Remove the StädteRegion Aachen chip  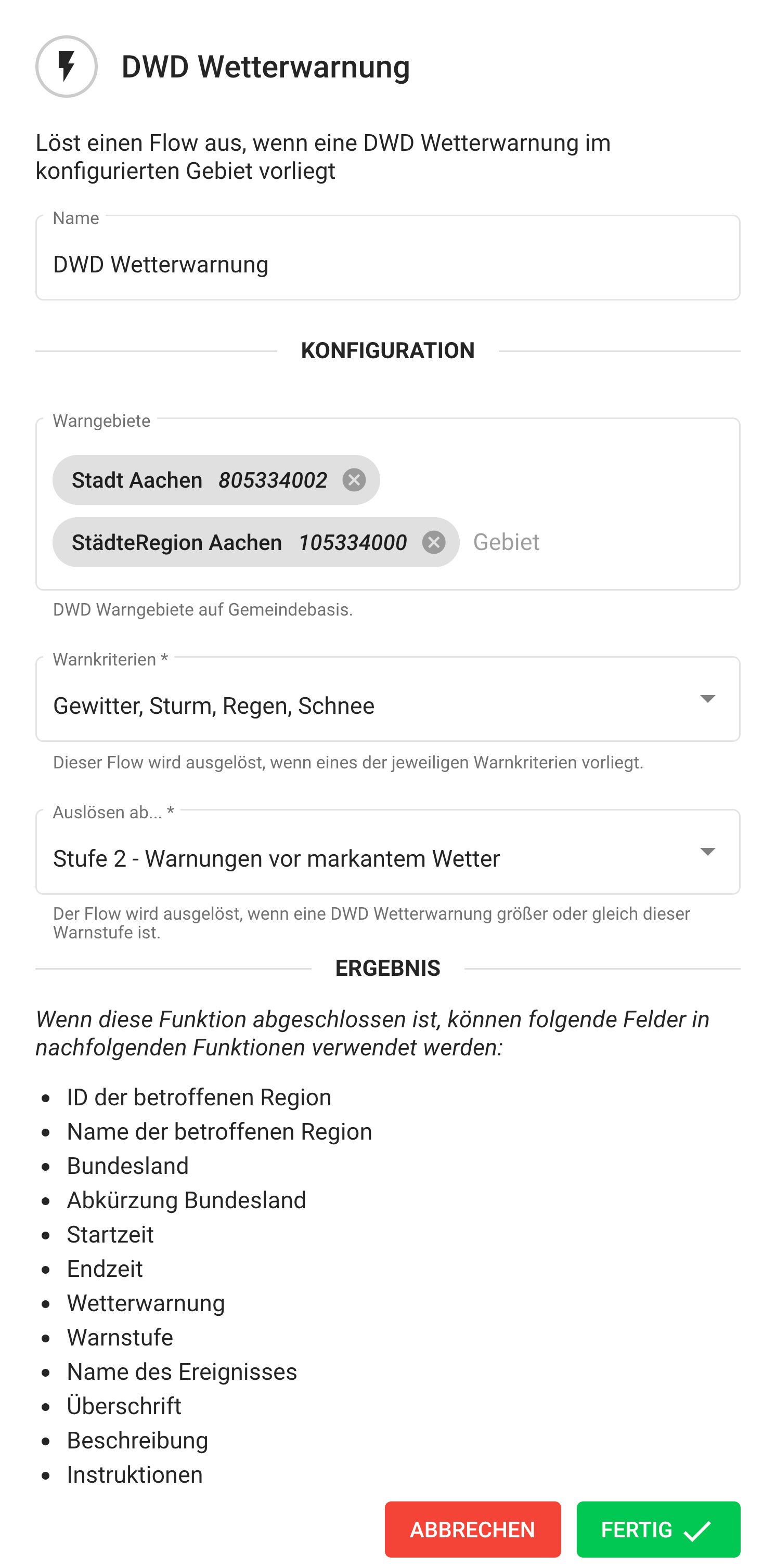pyautogui.click(x=433, y=542)
